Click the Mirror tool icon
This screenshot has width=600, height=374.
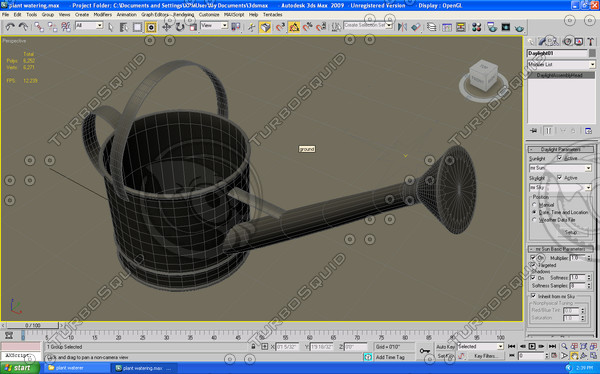point(402,27)
